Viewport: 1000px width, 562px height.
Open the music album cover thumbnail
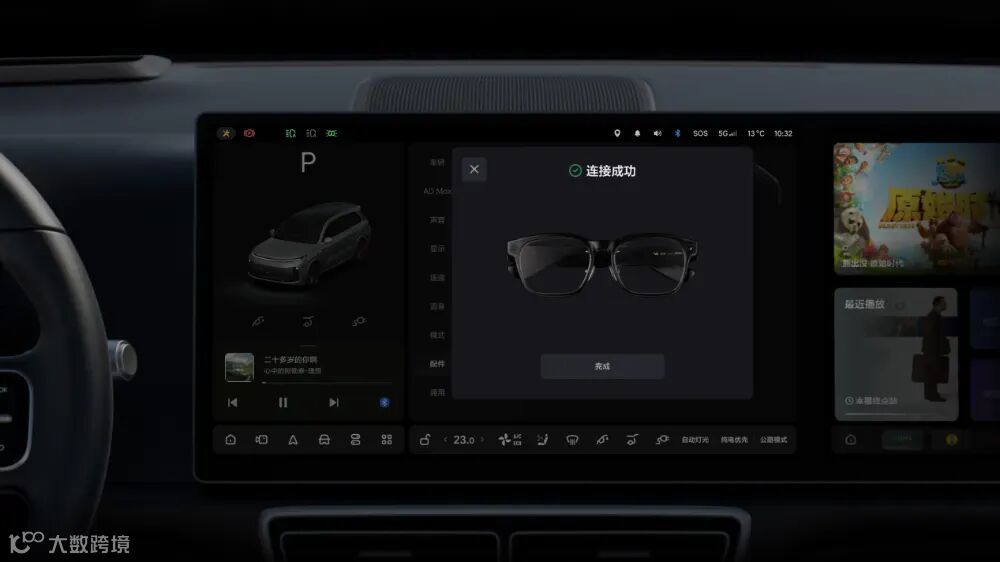239,367
